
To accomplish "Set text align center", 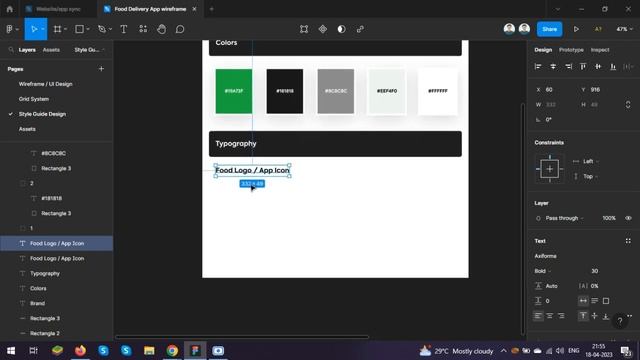I will click(x=550, y=316).
